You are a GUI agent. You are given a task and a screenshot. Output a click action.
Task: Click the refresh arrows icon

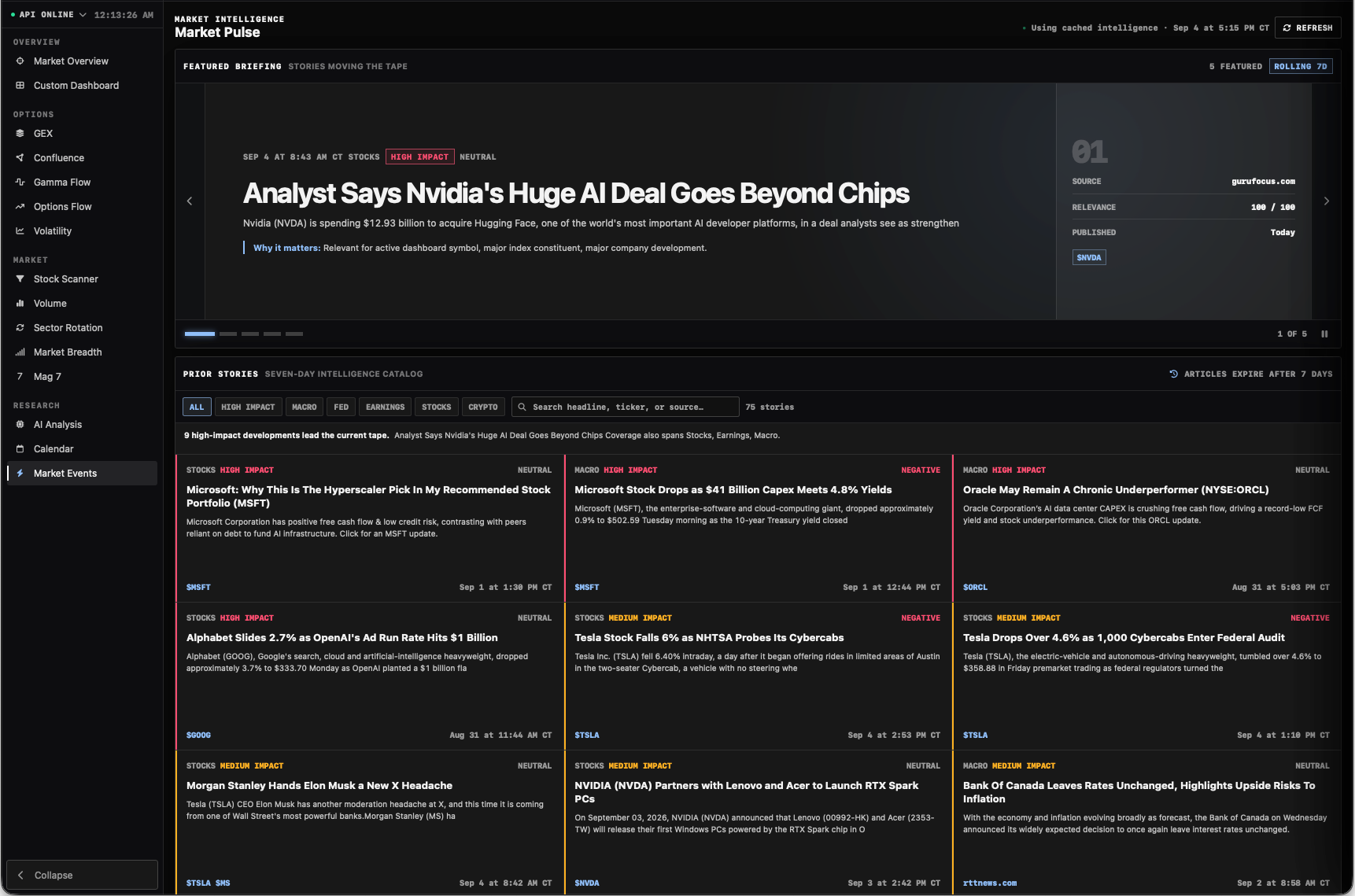coord(1287,28)
